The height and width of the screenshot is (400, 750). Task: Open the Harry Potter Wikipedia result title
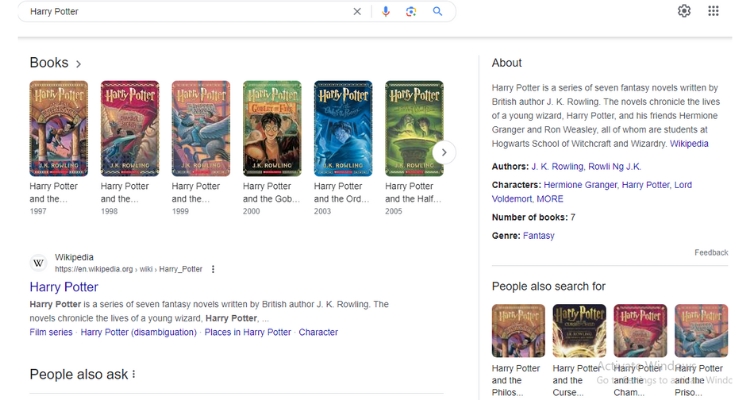[x=64, y=287]
